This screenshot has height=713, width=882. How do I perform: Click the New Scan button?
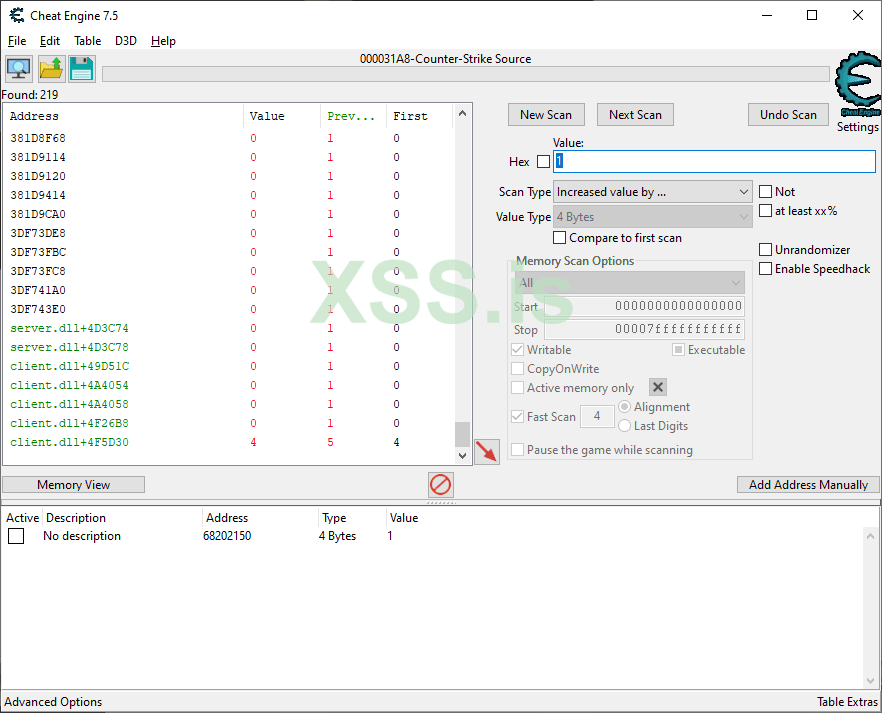point(546,115)
